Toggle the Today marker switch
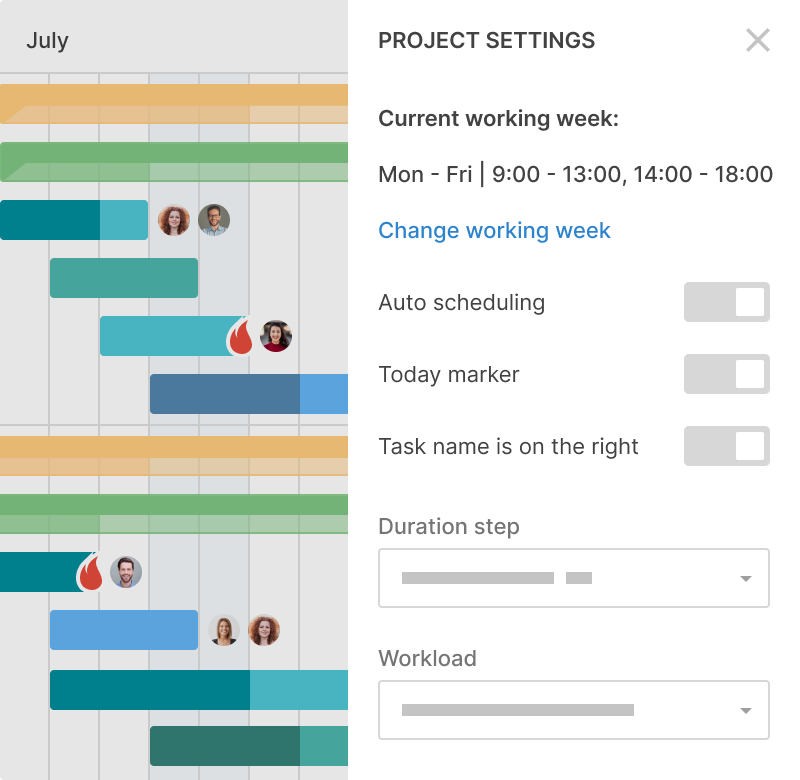The height and width of the screenshot is (780, 800). click(x=727, y=374)
